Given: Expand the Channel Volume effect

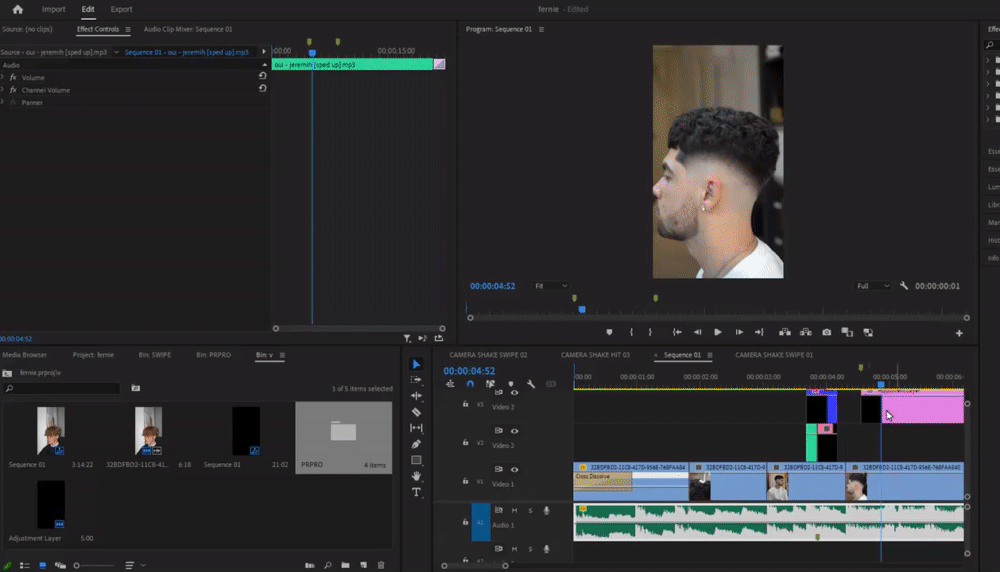Looking at the screenshot, I should click(3, 90).
